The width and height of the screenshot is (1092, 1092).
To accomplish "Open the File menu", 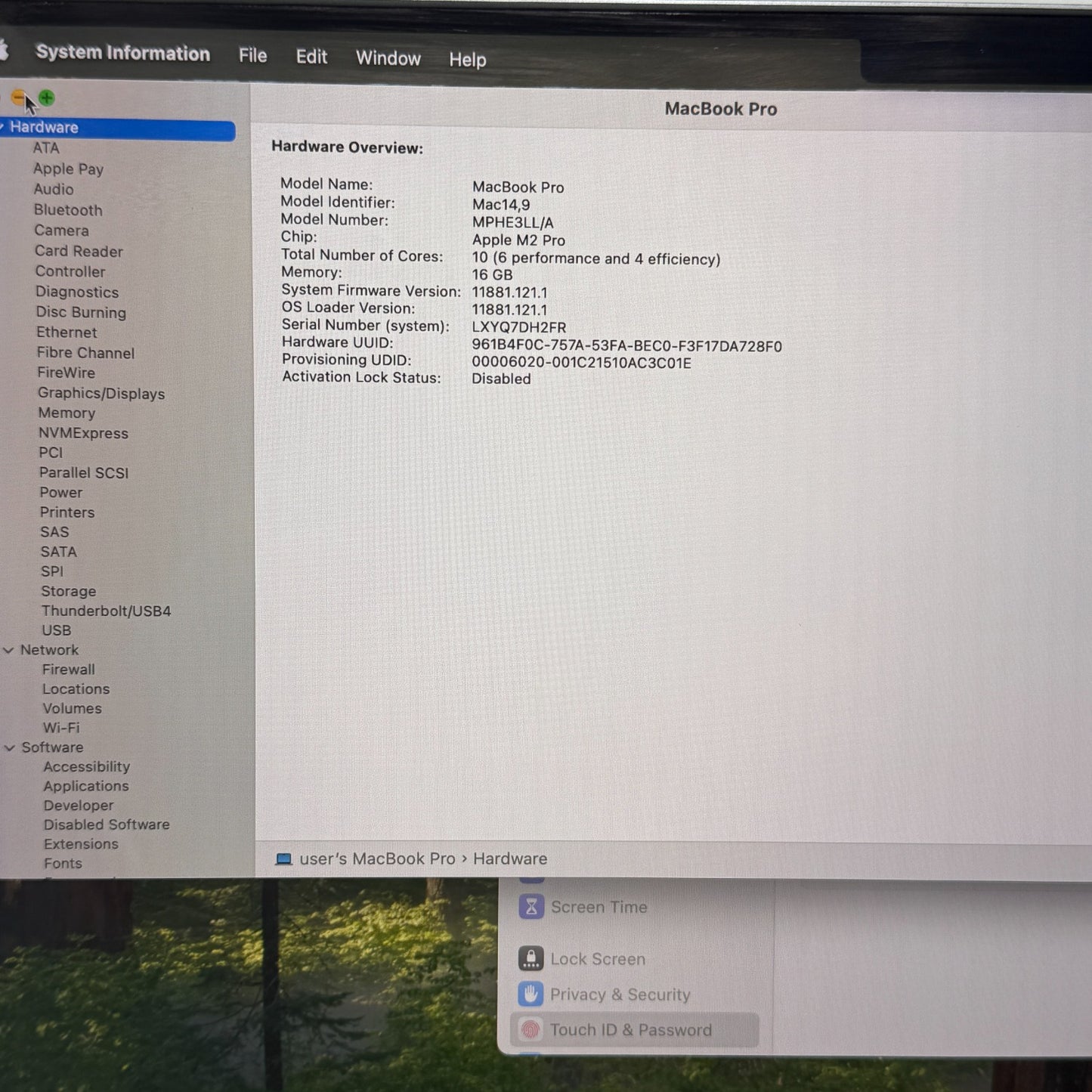I will click(252, 56).
